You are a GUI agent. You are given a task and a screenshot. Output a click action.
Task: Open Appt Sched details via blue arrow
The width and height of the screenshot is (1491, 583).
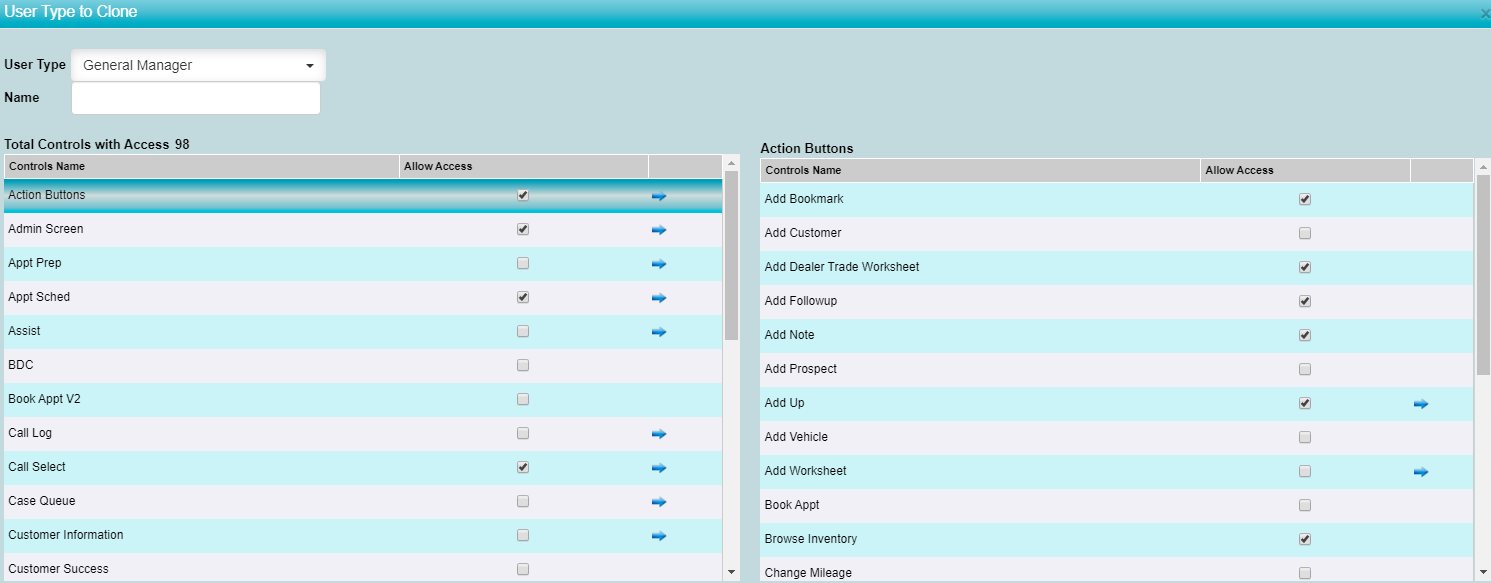click(x=658, y=298)
